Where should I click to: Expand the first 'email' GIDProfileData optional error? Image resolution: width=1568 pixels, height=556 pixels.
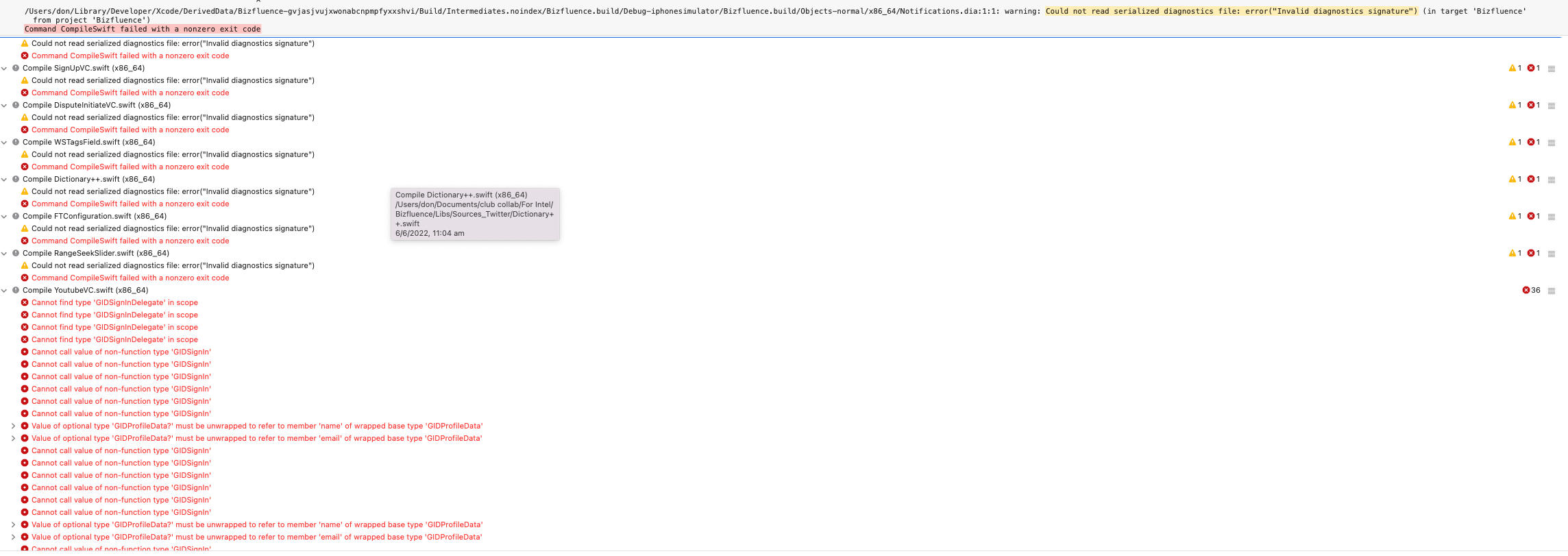click(13, 439)
